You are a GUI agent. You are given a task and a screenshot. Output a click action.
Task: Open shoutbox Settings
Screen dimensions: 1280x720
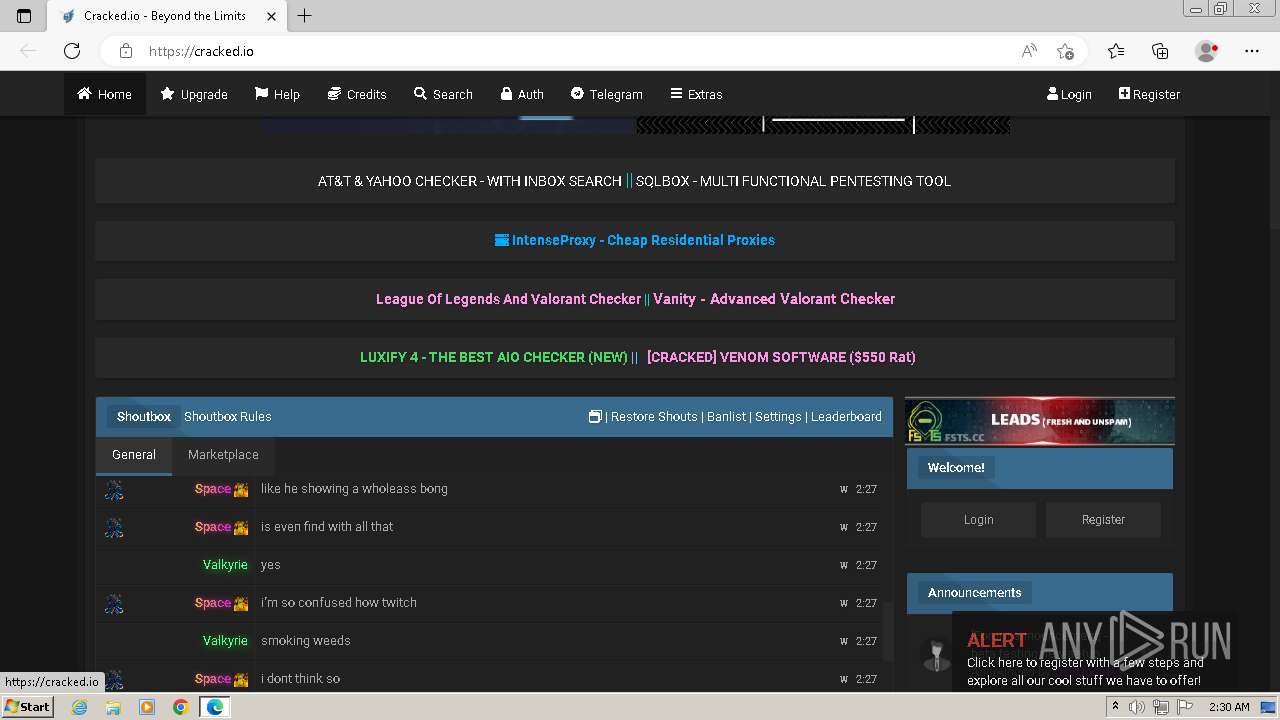point(778,416)
